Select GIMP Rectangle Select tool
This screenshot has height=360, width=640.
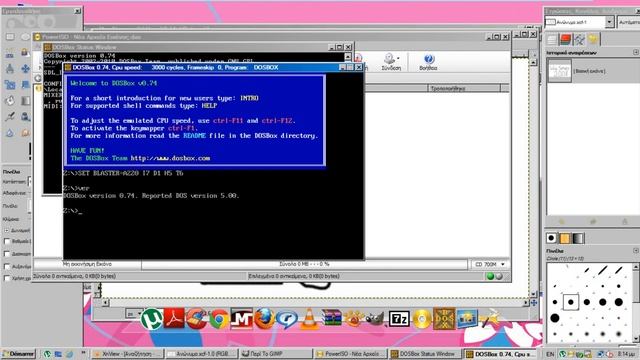[10, 37]
